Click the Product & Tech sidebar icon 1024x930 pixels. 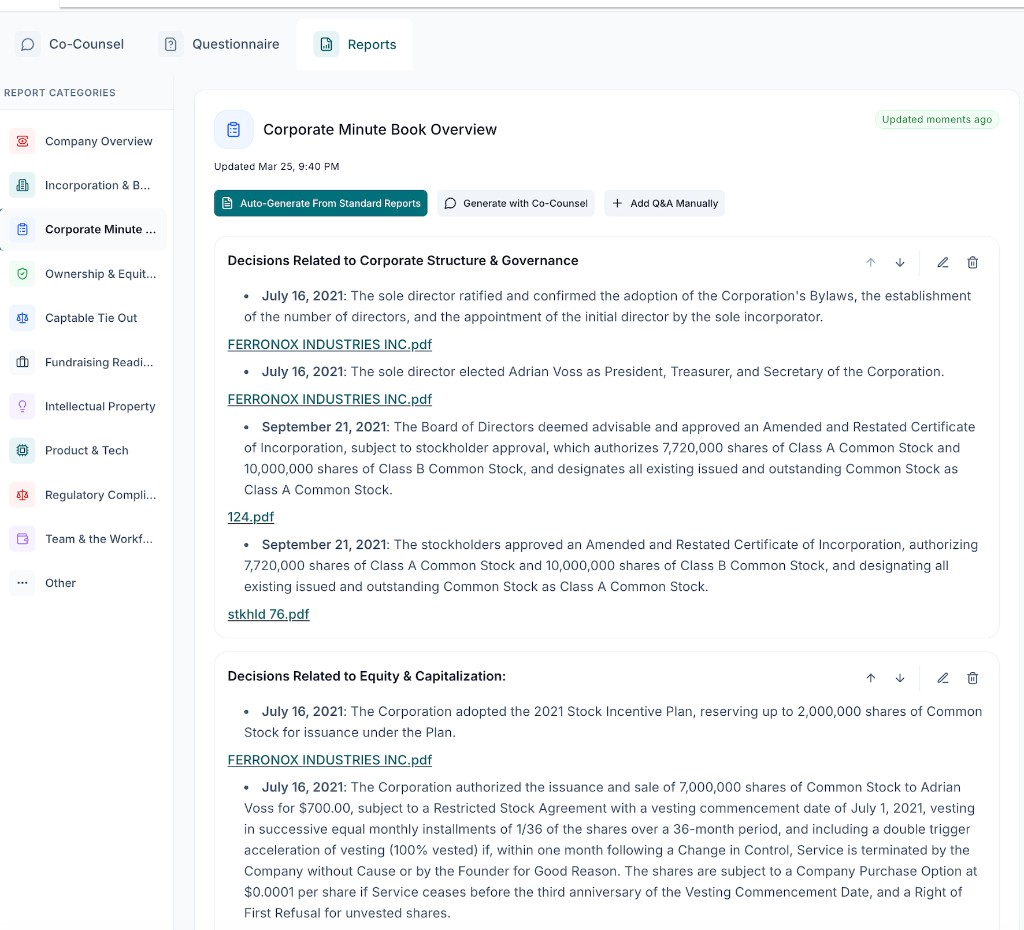point(22,450)
